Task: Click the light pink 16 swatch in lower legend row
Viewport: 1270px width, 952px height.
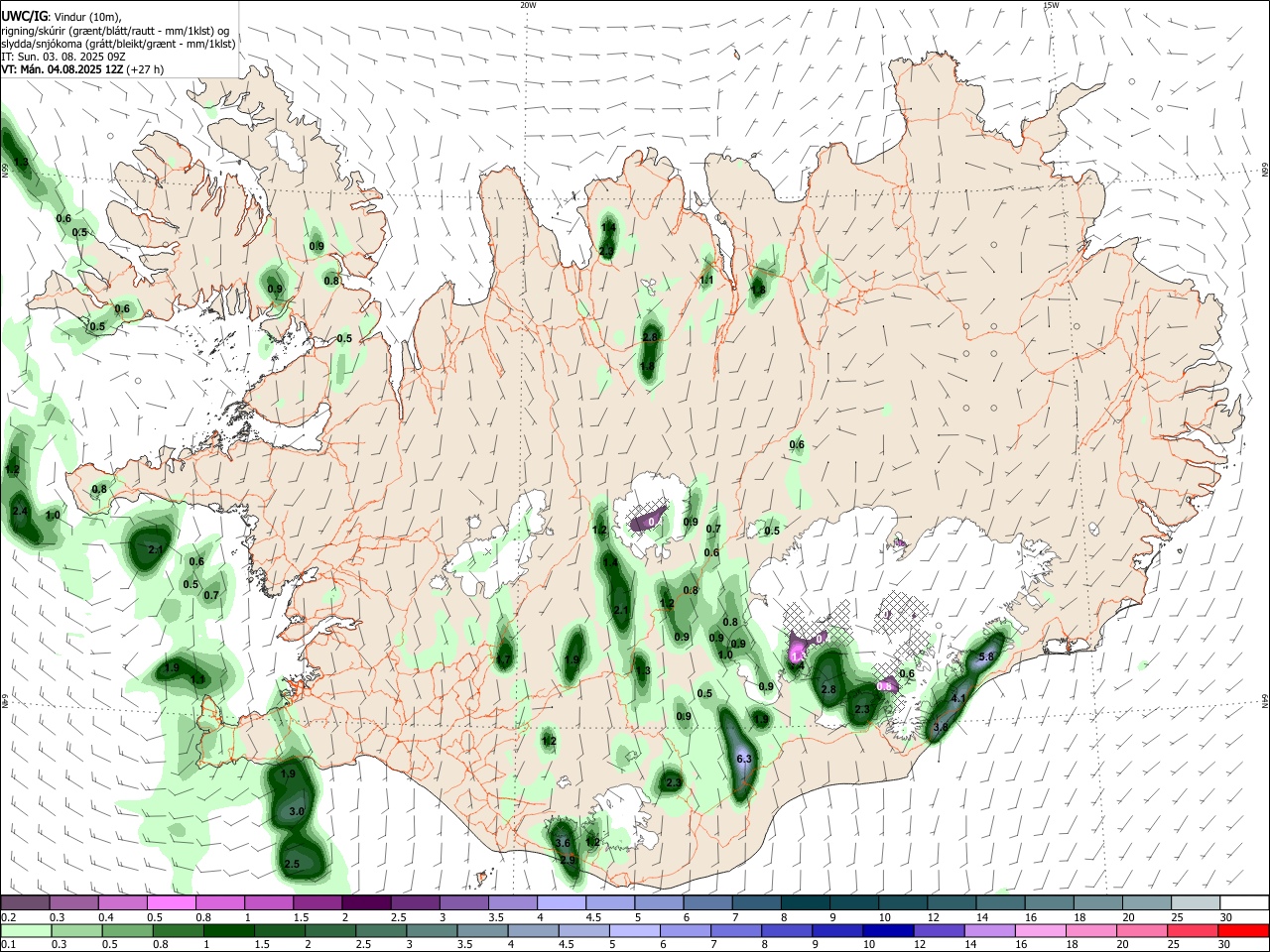Action: coord(1040,930)
